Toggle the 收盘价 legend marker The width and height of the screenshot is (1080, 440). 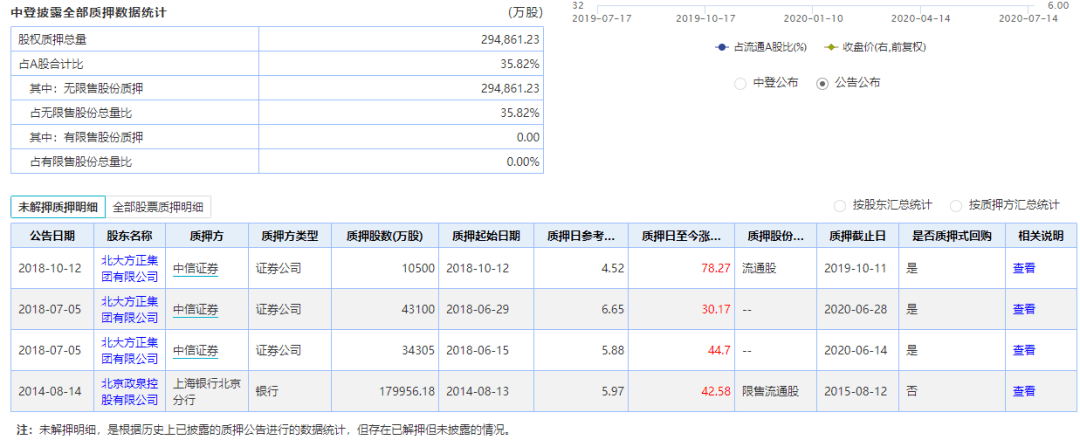coord(831,48)
